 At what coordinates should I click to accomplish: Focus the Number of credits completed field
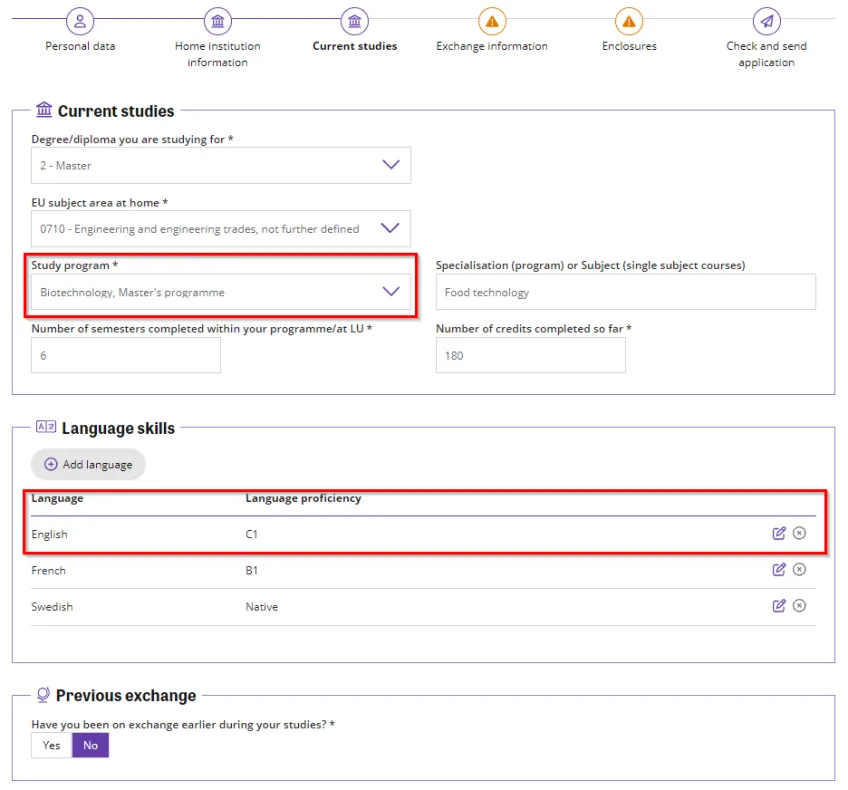coord(530,355)
